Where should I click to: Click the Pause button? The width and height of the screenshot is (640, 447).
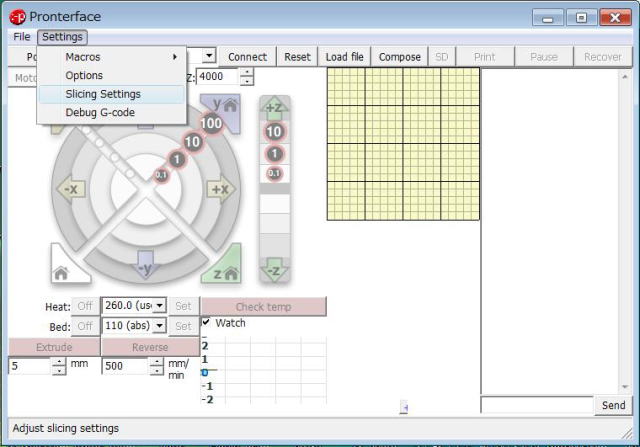pos(544,57)
